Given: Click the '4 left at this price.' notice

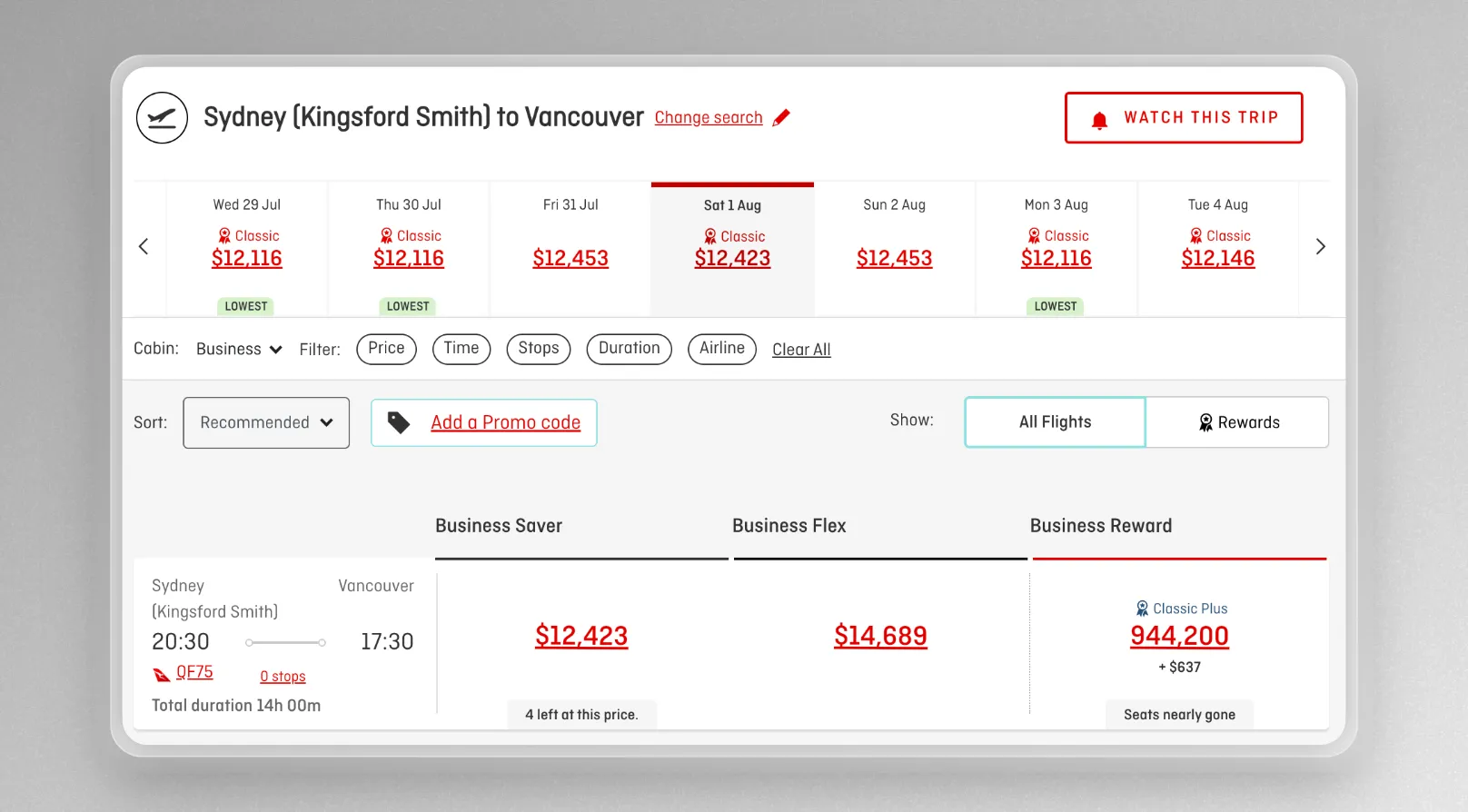Looking at the screenshot, I should (x=581, y=715).
